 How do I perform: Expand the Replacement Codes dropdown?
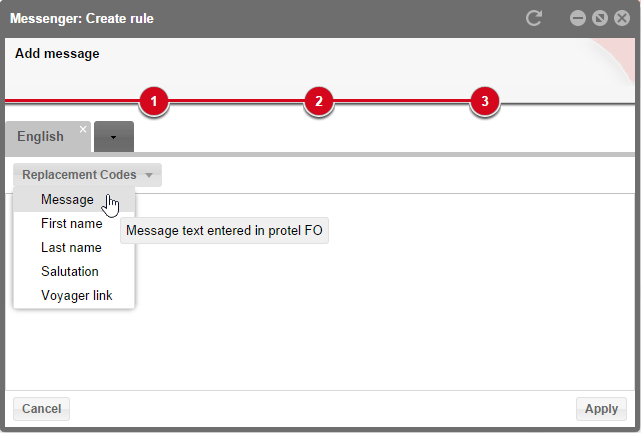[87, 175]
